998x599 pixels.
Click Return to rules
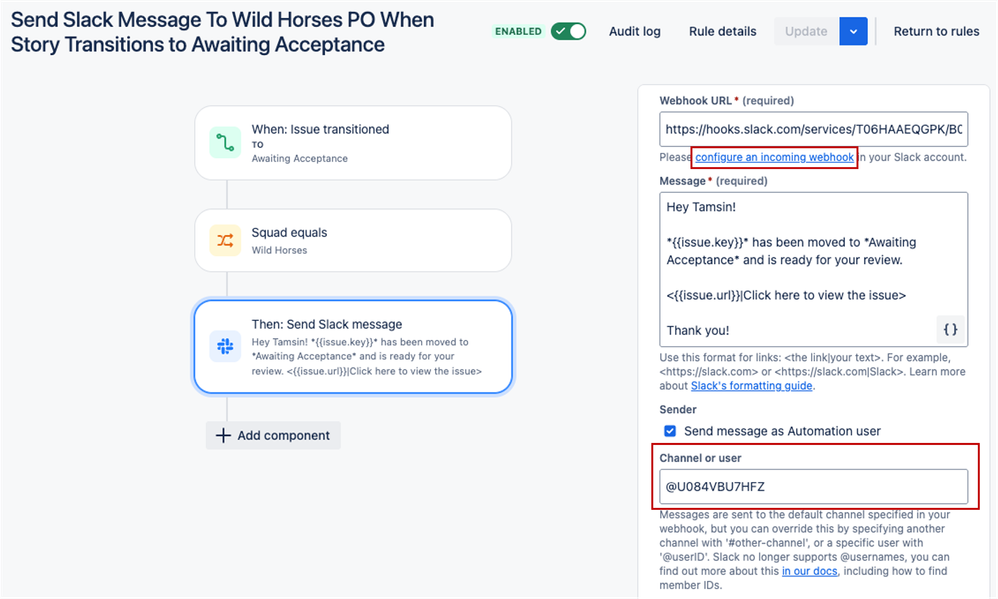[x=936, y=31]
